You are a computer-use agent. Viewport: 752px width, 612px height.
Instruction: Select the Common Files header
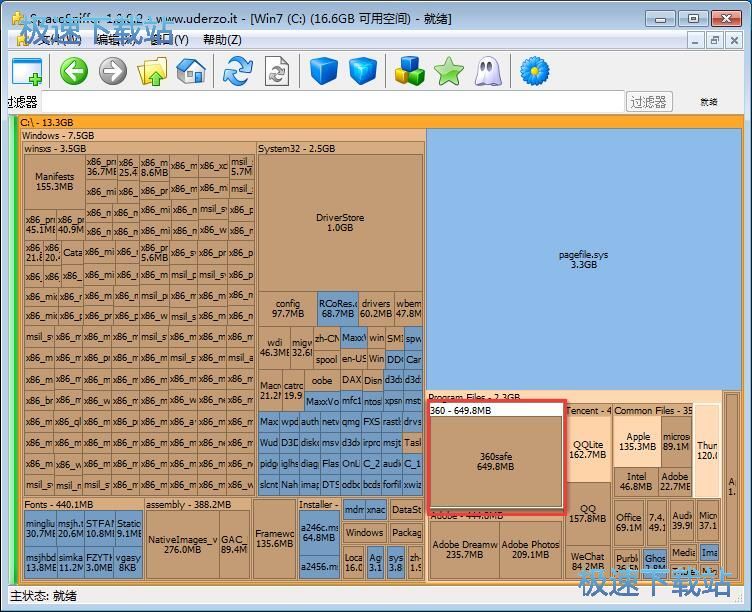pos(653,411)
